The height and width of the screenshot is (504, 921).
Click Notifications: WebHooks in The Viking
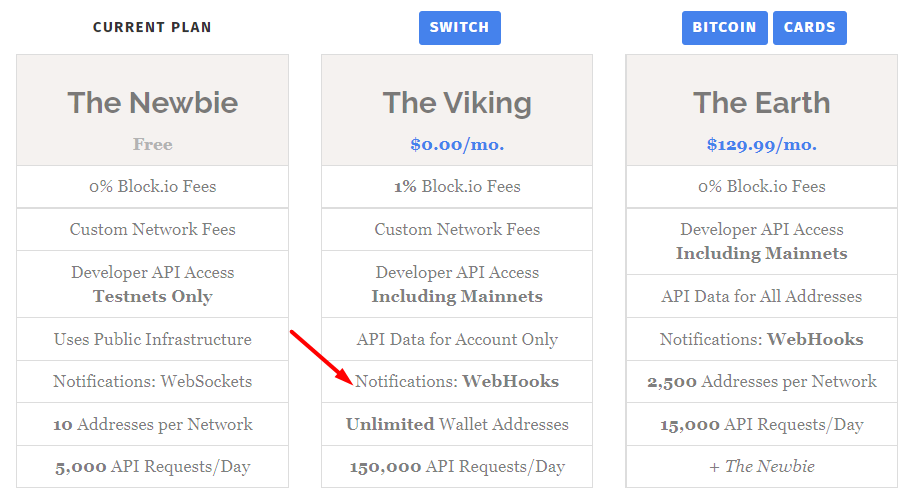click(x=457, y=381)
